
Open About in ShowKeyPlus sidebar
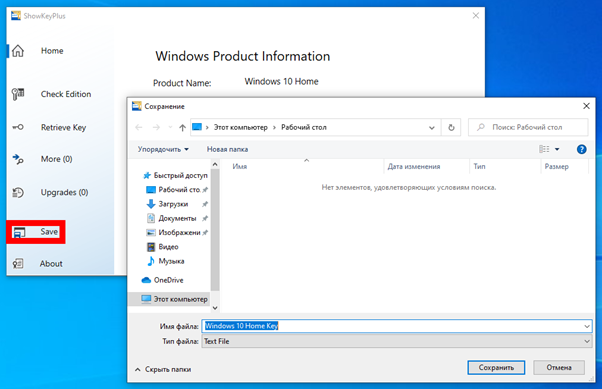pyautogui.click(x=51, y=264)
